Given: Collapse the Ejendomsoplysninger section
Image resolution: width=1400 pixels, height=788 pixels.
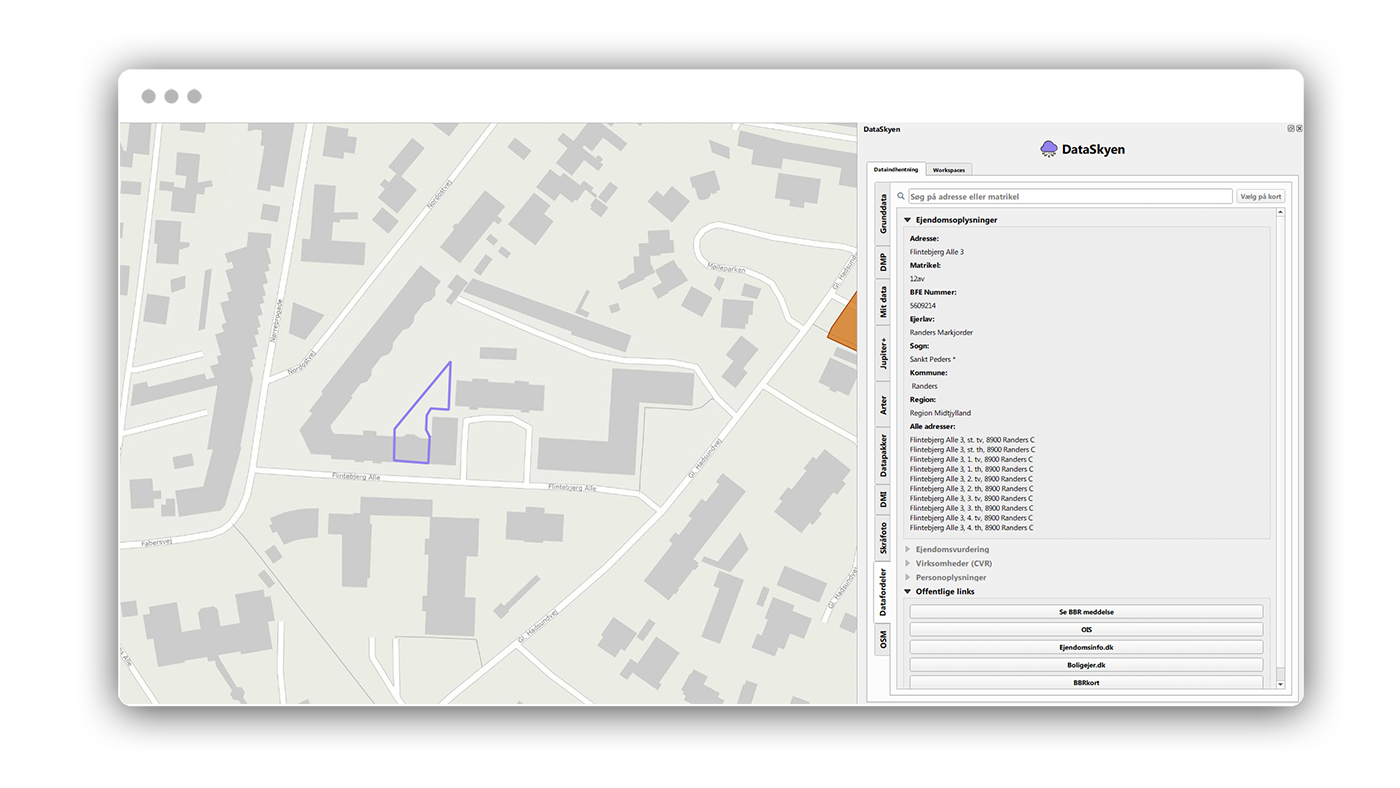Looking at the screenshot, I should [x=908, y=220].
